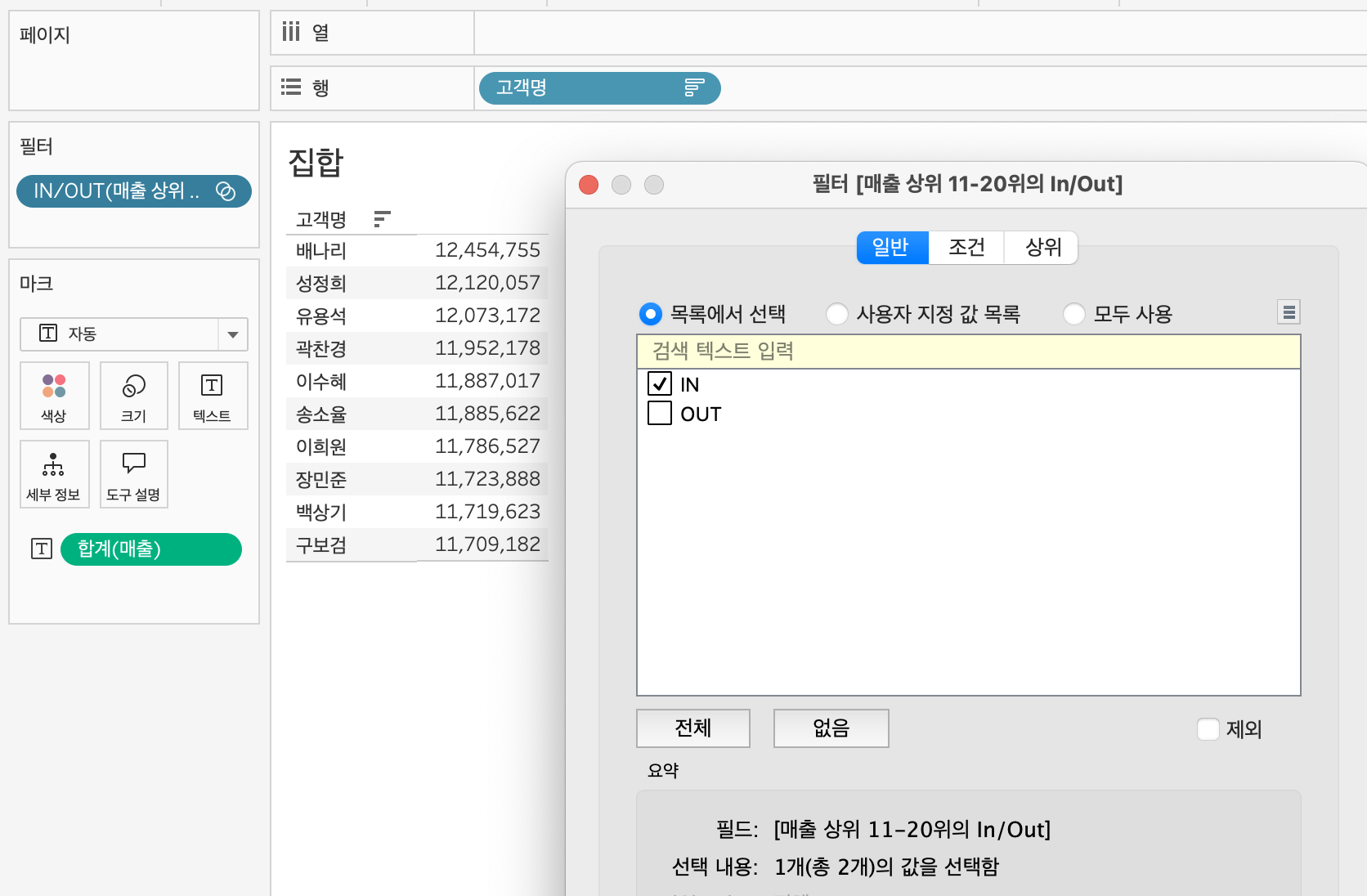Open the Color (색상) marks card

[54, 396]
